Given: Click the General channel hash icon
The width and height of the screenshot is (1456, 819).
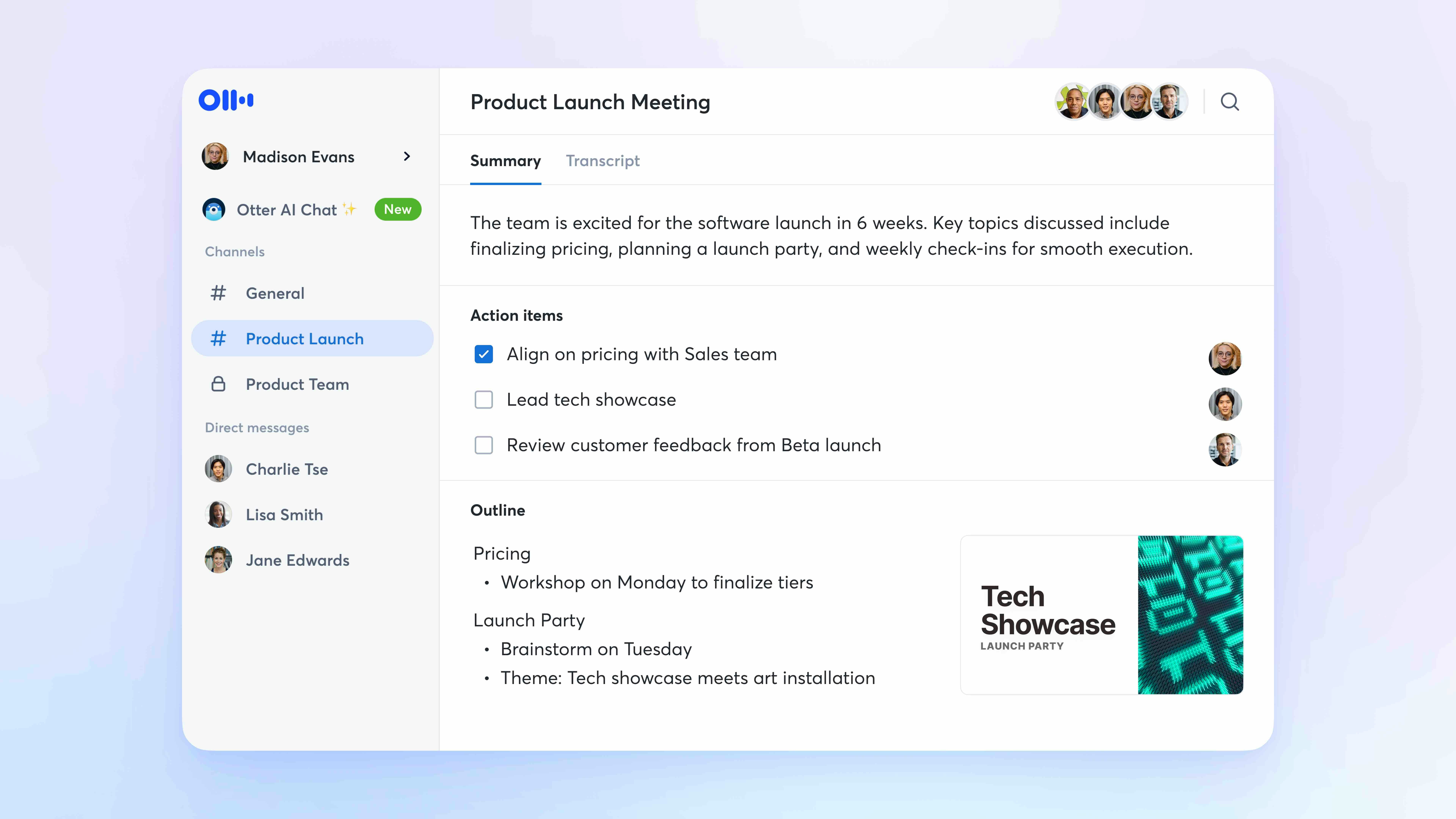Looking at the screenshot, I should pyautogui.click(x=218, y=293).
